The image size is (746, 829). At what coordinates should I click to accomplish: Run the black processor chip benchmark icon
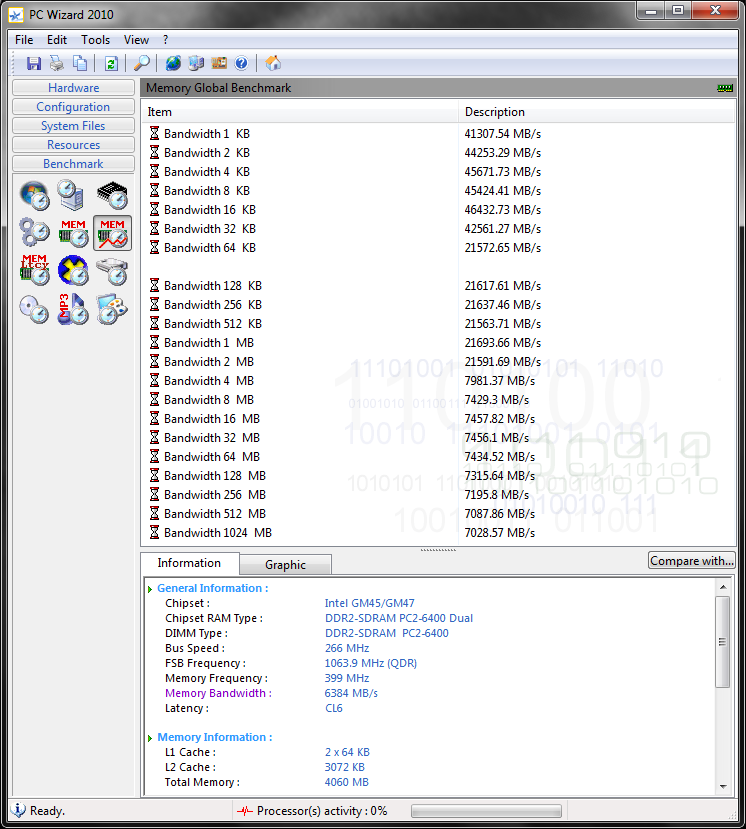(x=113, y=195)
